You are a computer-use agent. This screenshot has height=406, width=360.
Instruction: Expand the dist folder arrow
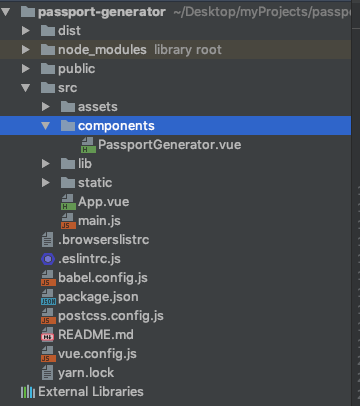[x=26, y=31]
